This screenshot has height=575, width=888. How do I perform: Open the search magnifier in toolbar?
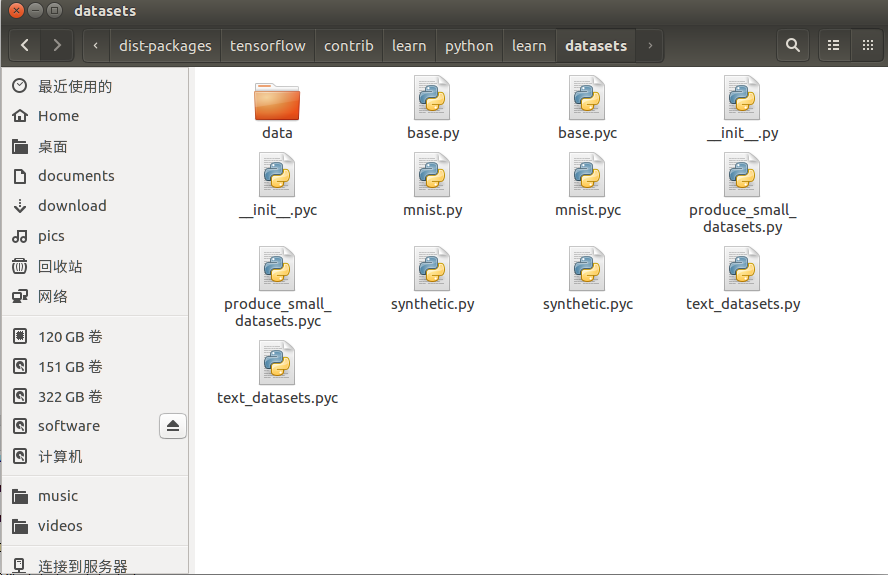coord(793,45)
